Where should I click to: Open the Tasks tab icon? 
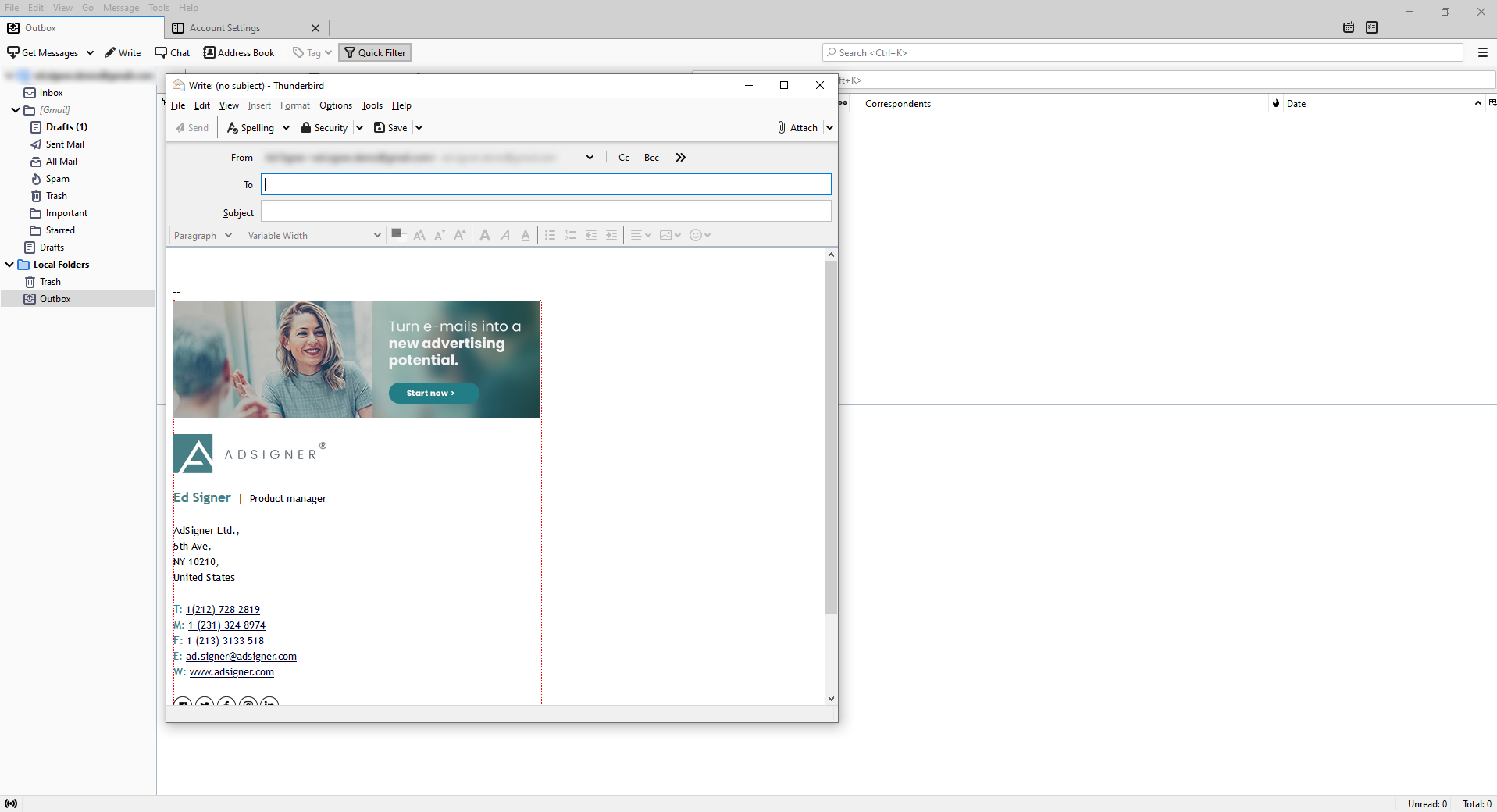1372,27
